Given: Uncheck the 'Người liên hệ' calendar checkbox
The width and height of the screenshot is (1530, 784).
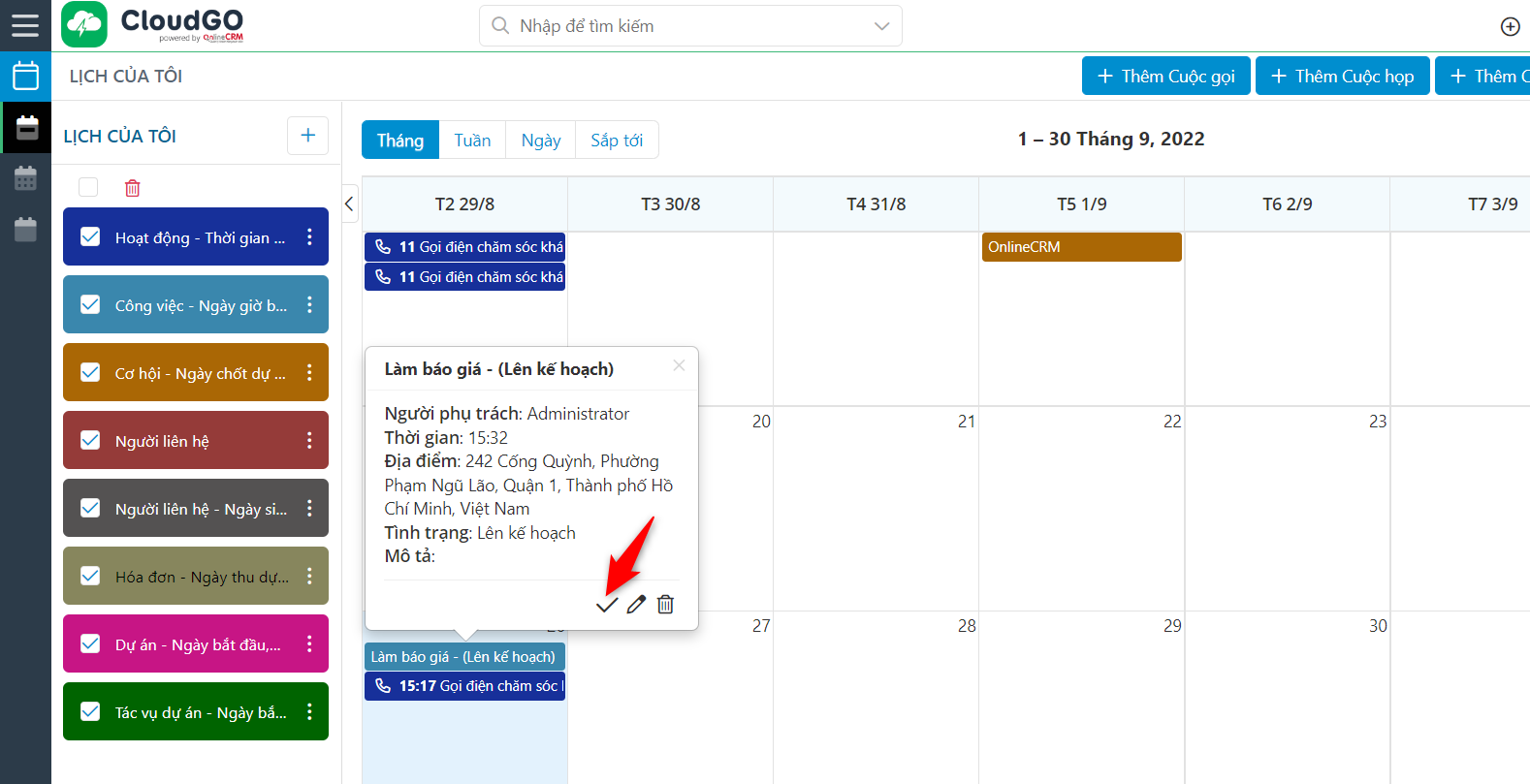Looking at the screenshot, I should [x=90, y=440].
